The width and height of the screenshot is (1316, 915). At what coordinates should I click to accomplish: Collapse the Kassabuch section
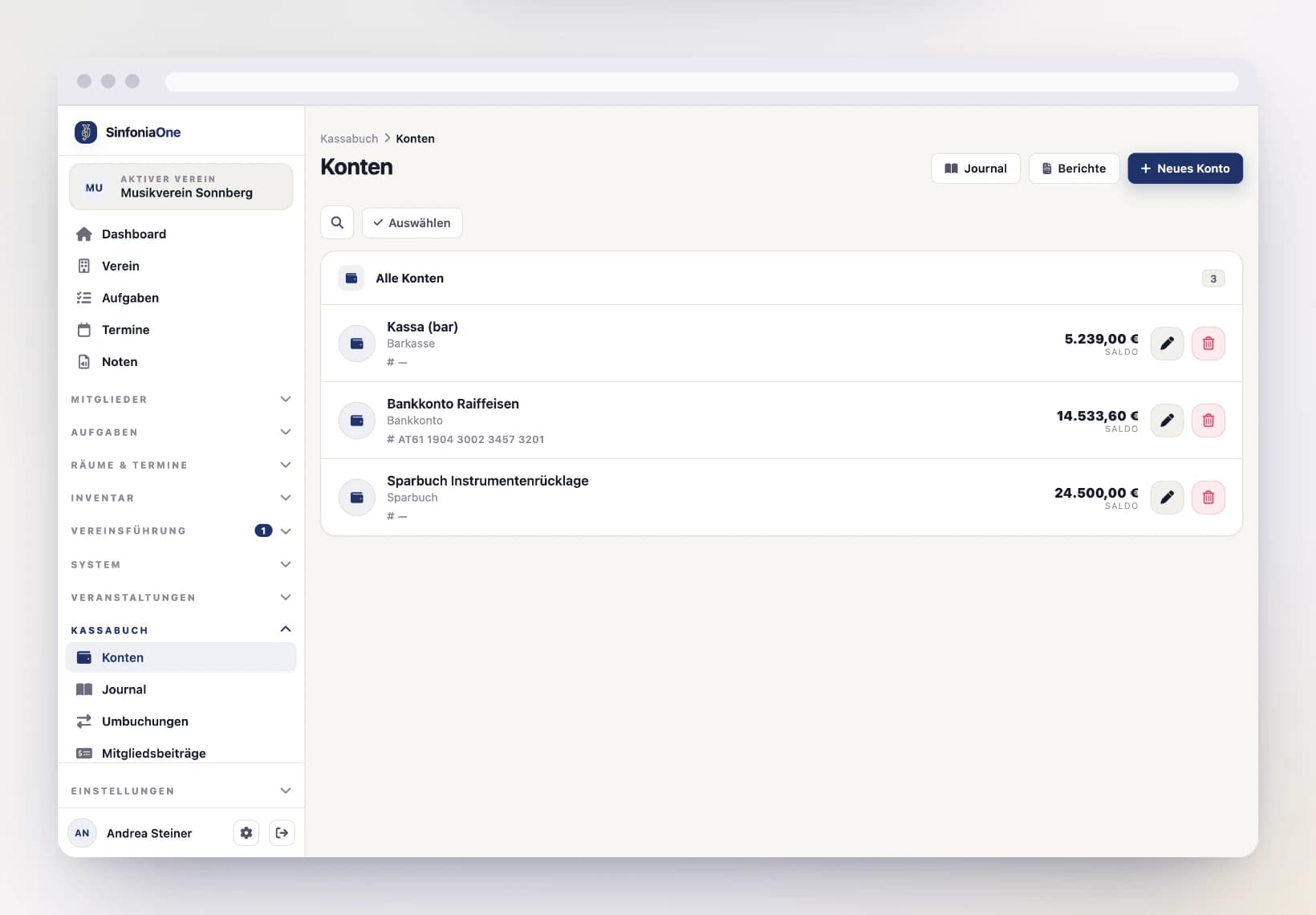point(181,630)
